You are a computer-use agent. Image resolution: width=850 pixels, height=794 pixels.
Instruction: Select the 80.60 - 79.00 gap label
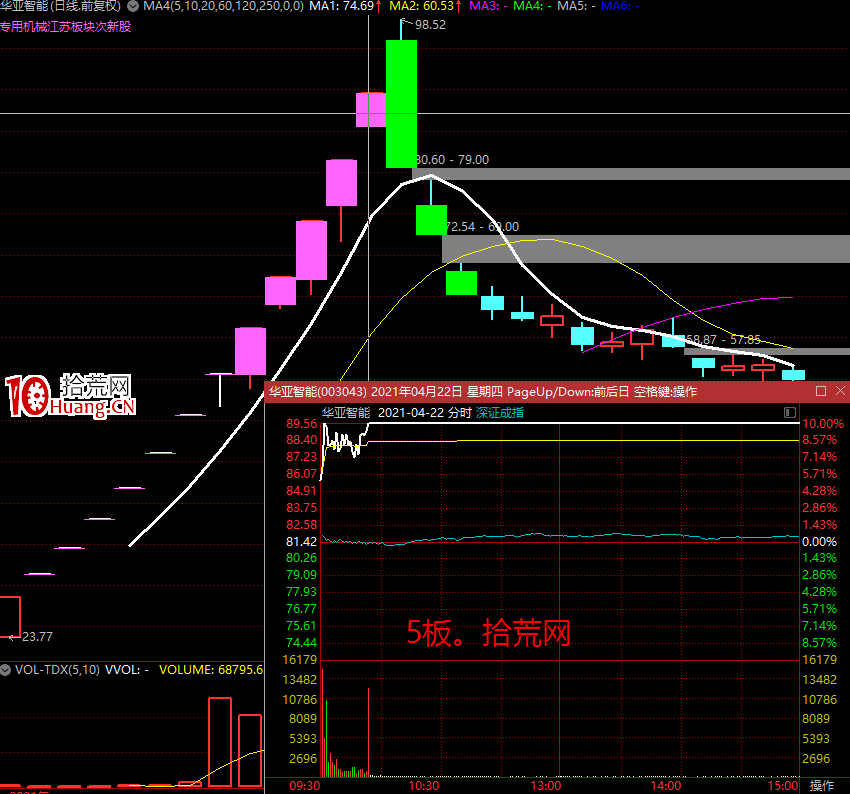click(452, 160)
